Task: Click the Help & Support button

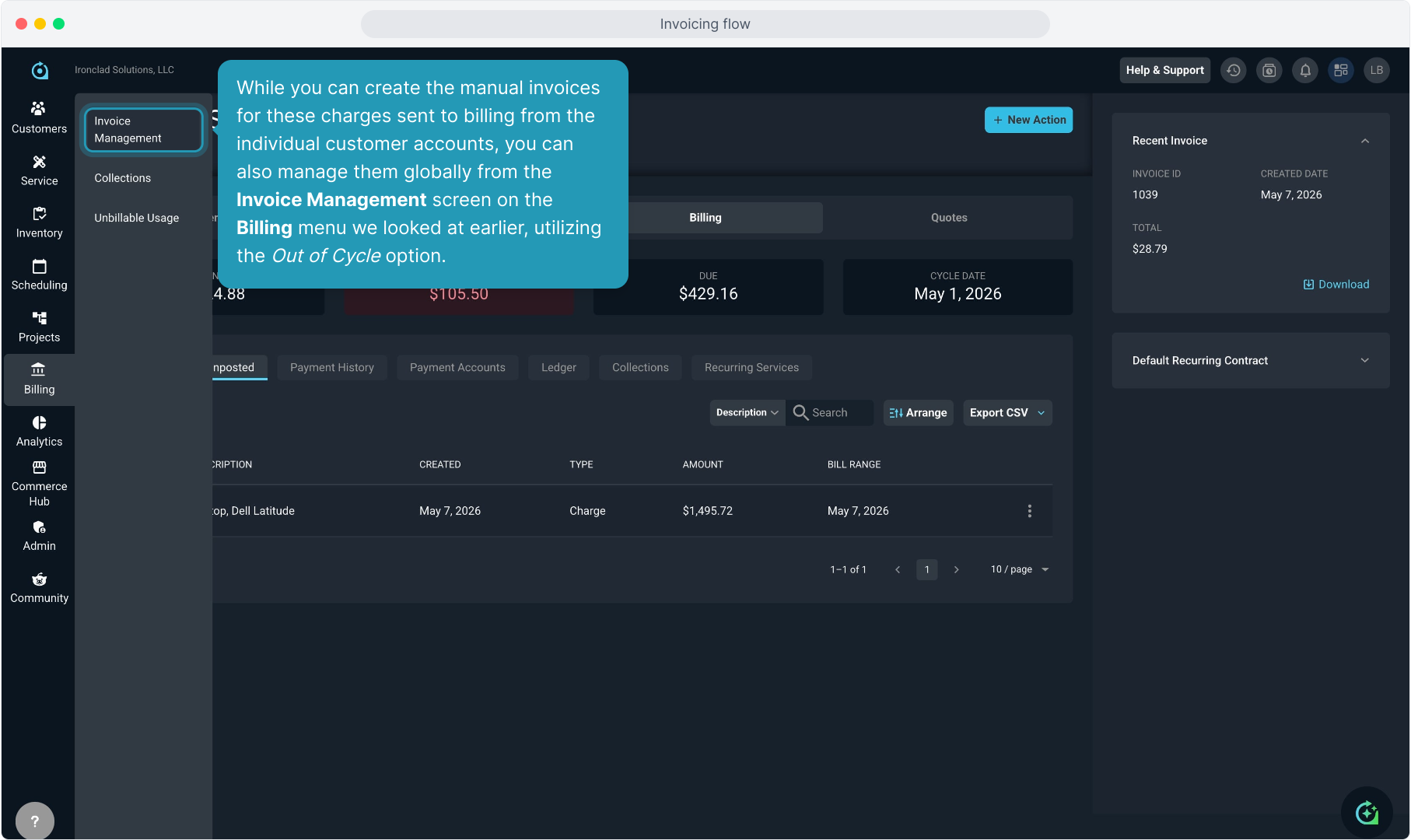Action: point(1164,70)
